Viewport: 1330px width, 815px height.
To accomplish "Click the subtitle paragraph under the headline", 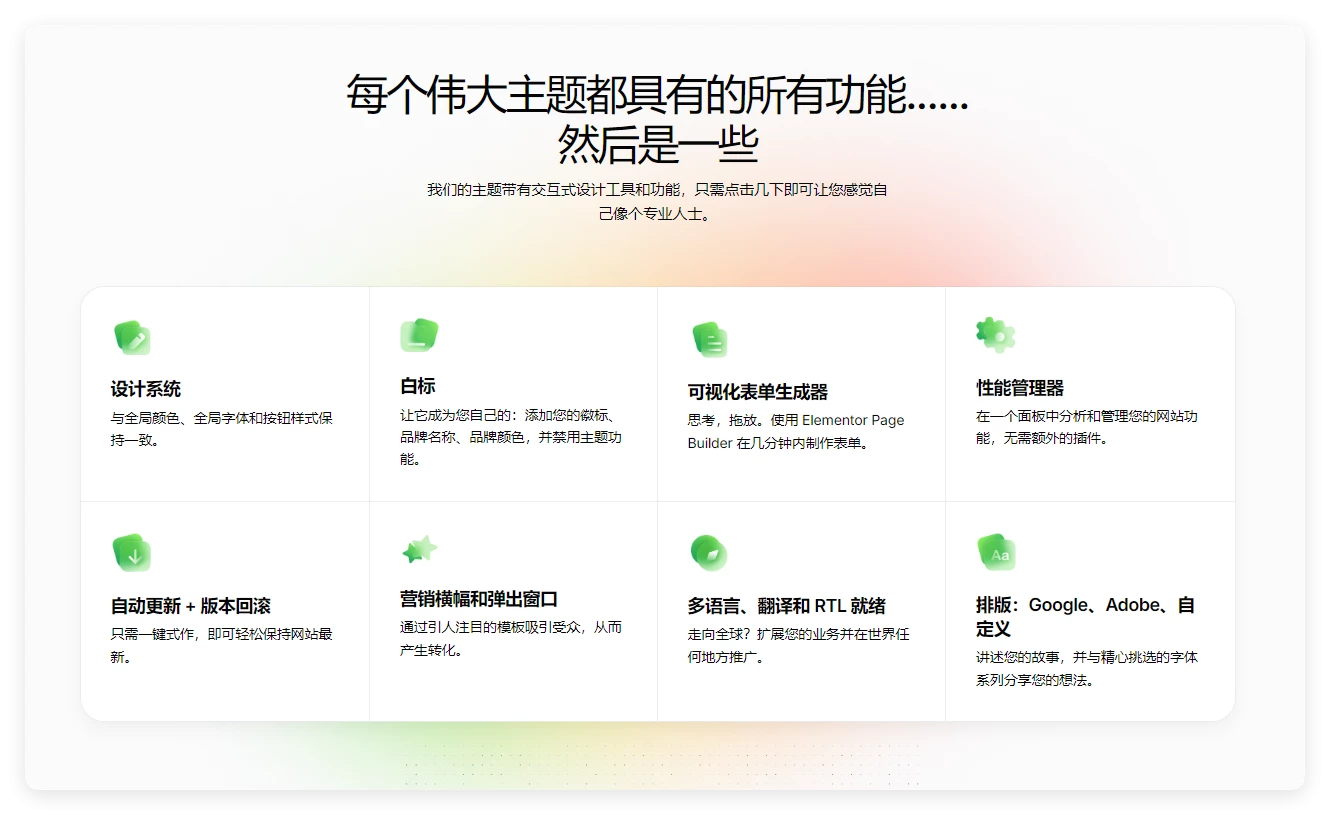I will click(657, 201).
